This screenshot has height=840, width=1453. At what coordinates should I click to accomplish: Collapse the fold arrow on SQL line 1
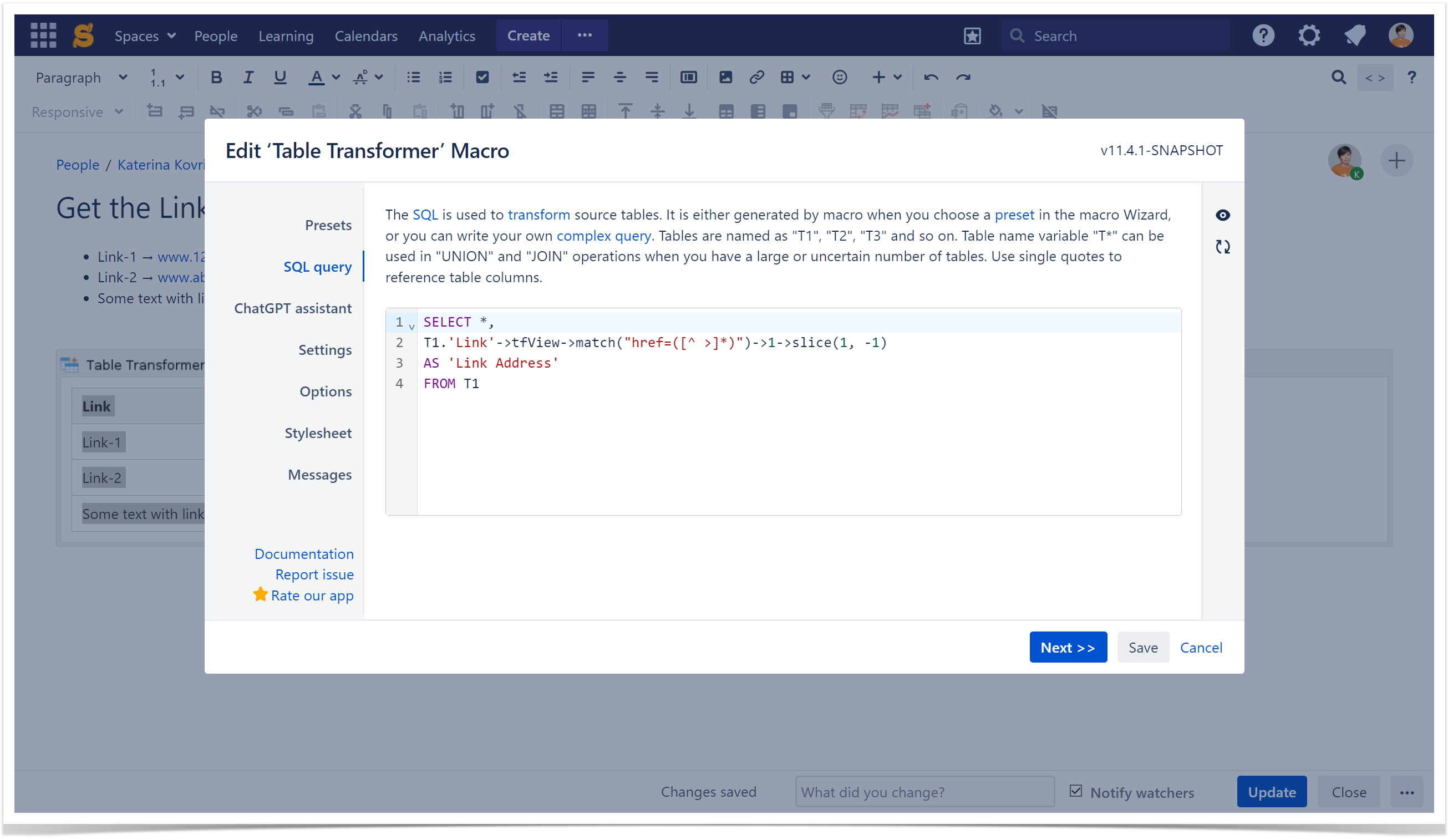(x=411, y=327)
